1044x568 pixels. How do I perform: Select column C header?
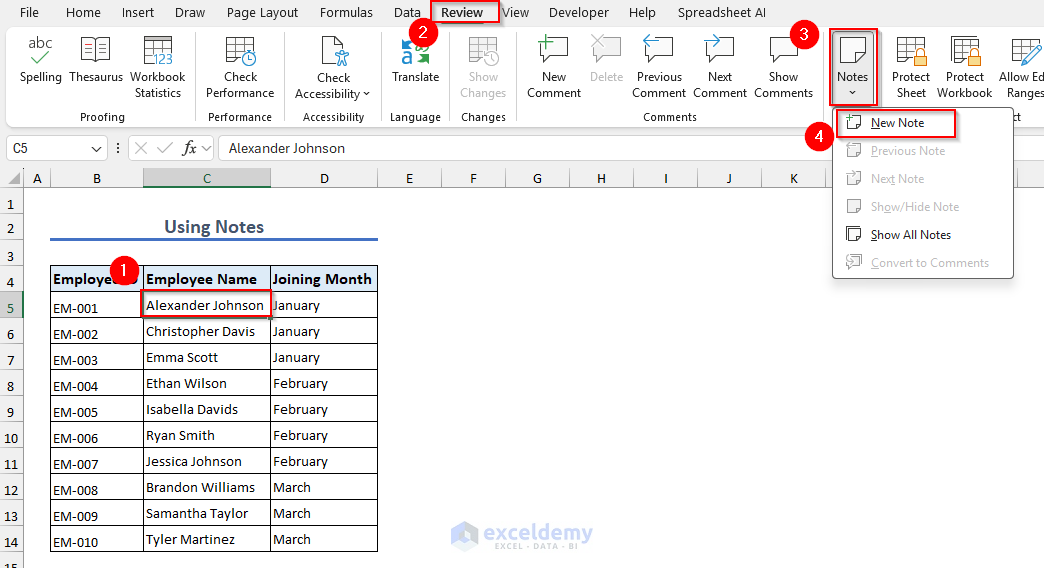pos(207,178)
